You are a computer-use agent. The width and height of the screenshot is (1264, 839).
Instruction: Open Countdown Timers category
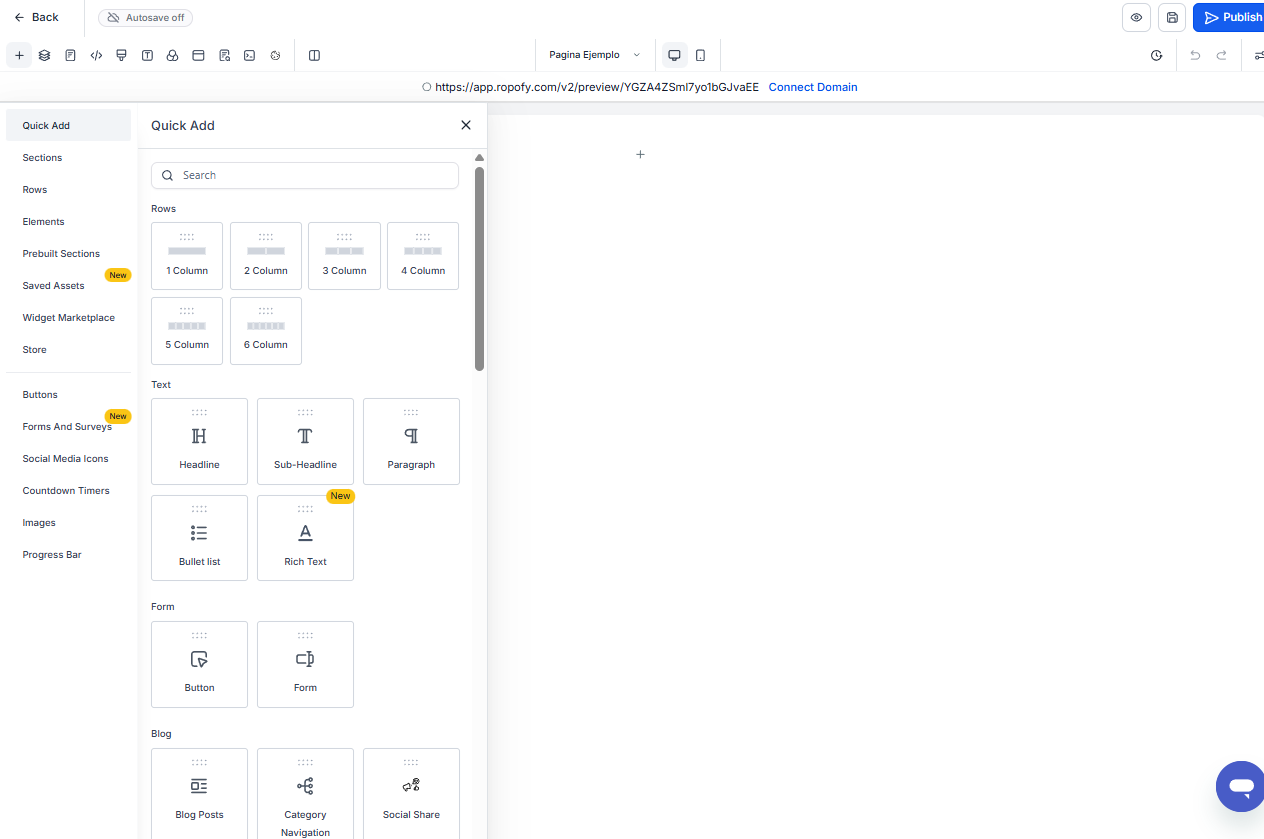point(66,491)
